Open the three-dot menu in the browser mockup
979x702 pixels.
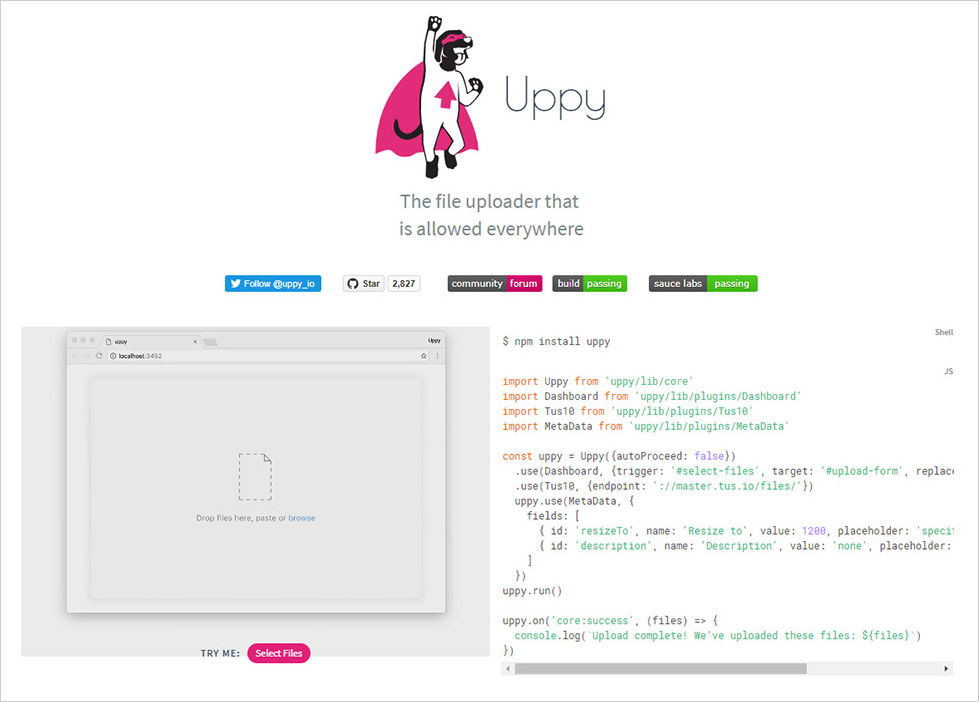(437, 354)
